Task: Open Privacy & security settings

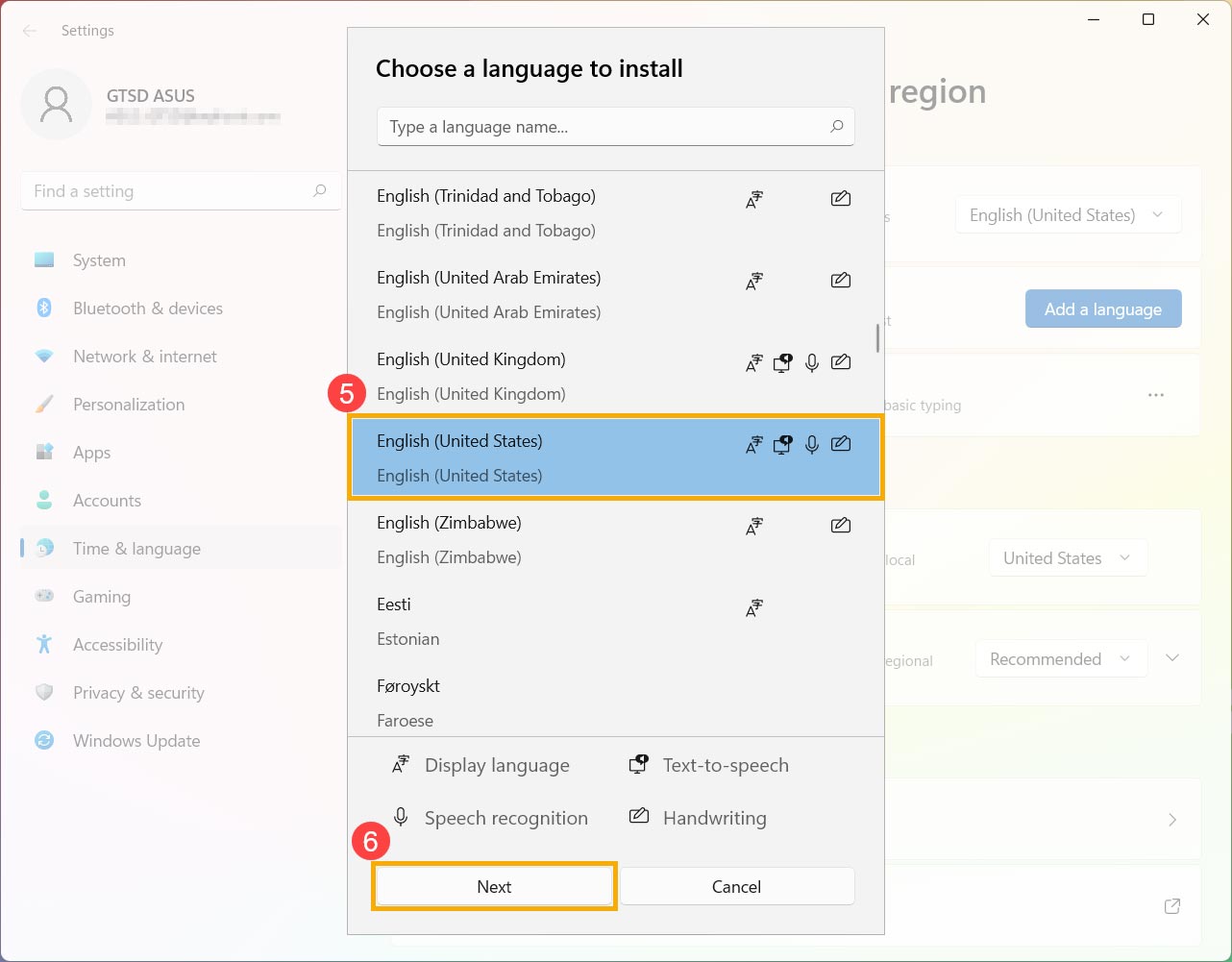Action: click(x=181, y=693)
